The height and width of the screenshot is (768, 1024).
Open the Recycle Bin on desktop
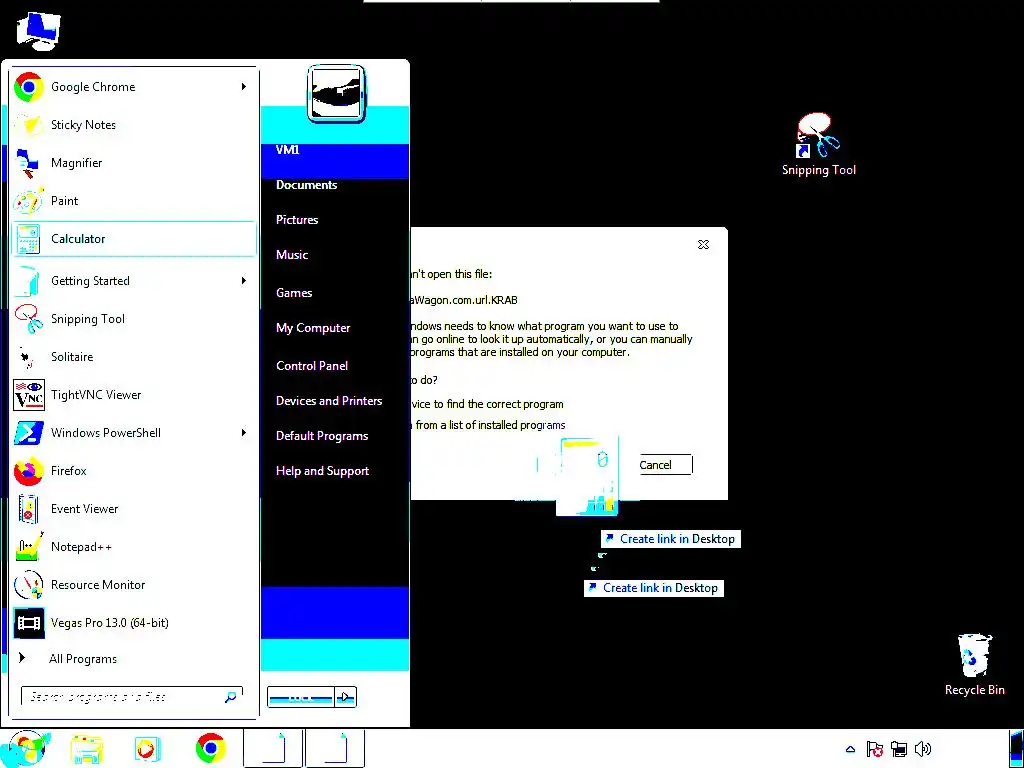pos(974,664)
